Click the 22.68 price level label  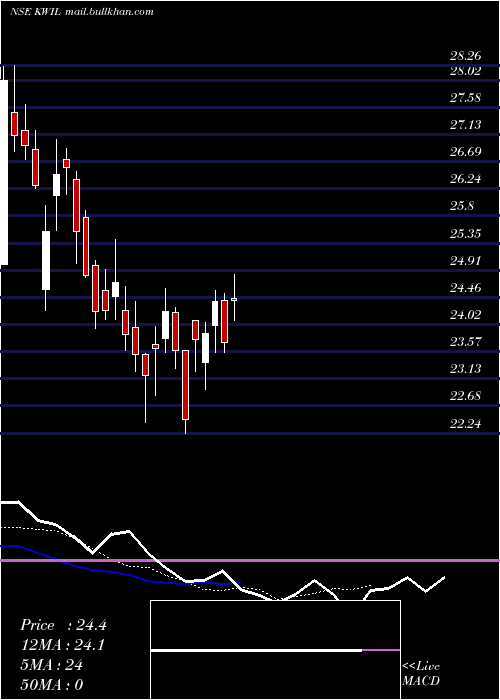[465, 396]
